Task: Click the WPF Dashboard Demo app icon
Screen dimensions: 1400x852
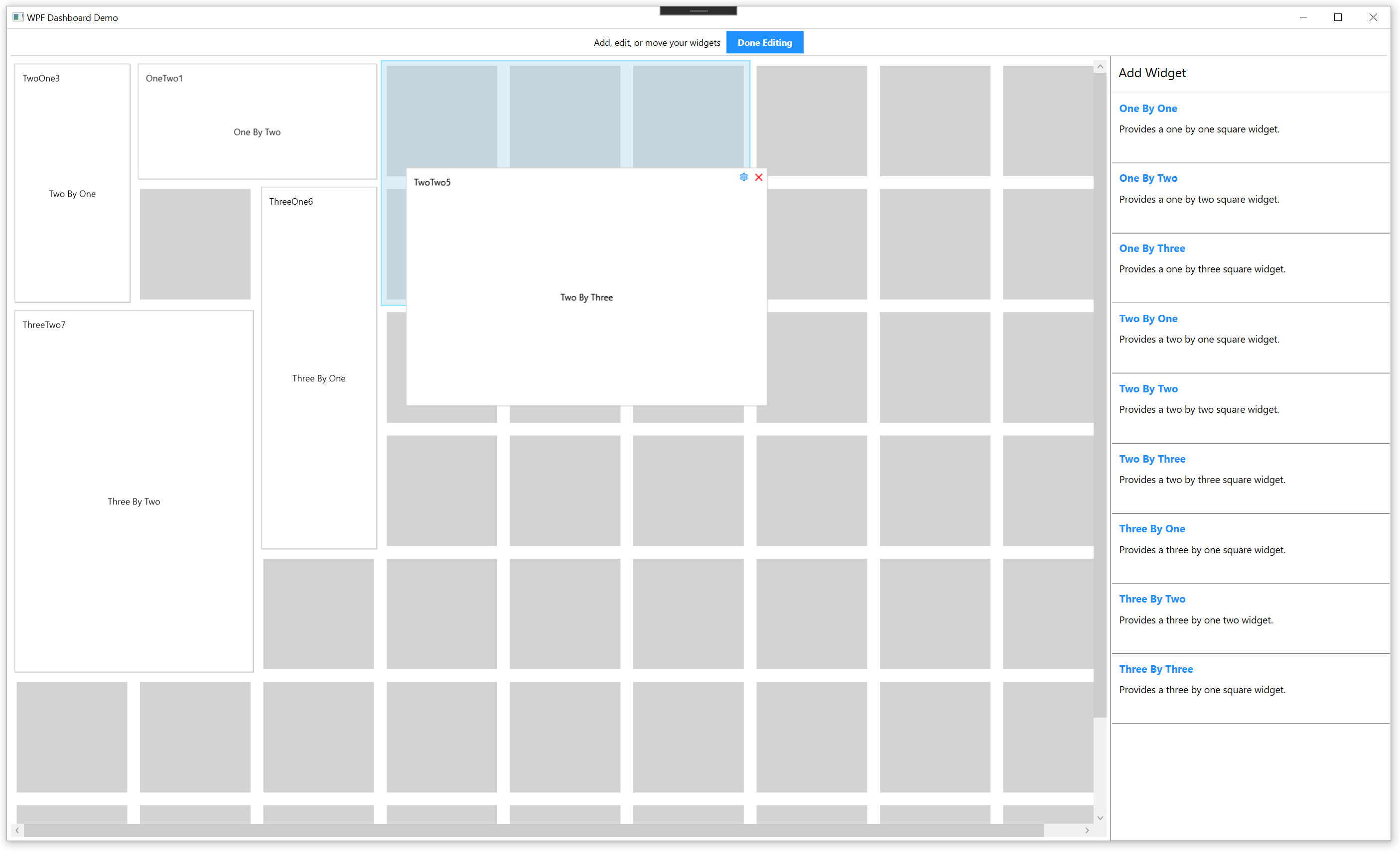Action: click(x=18, y=17)
